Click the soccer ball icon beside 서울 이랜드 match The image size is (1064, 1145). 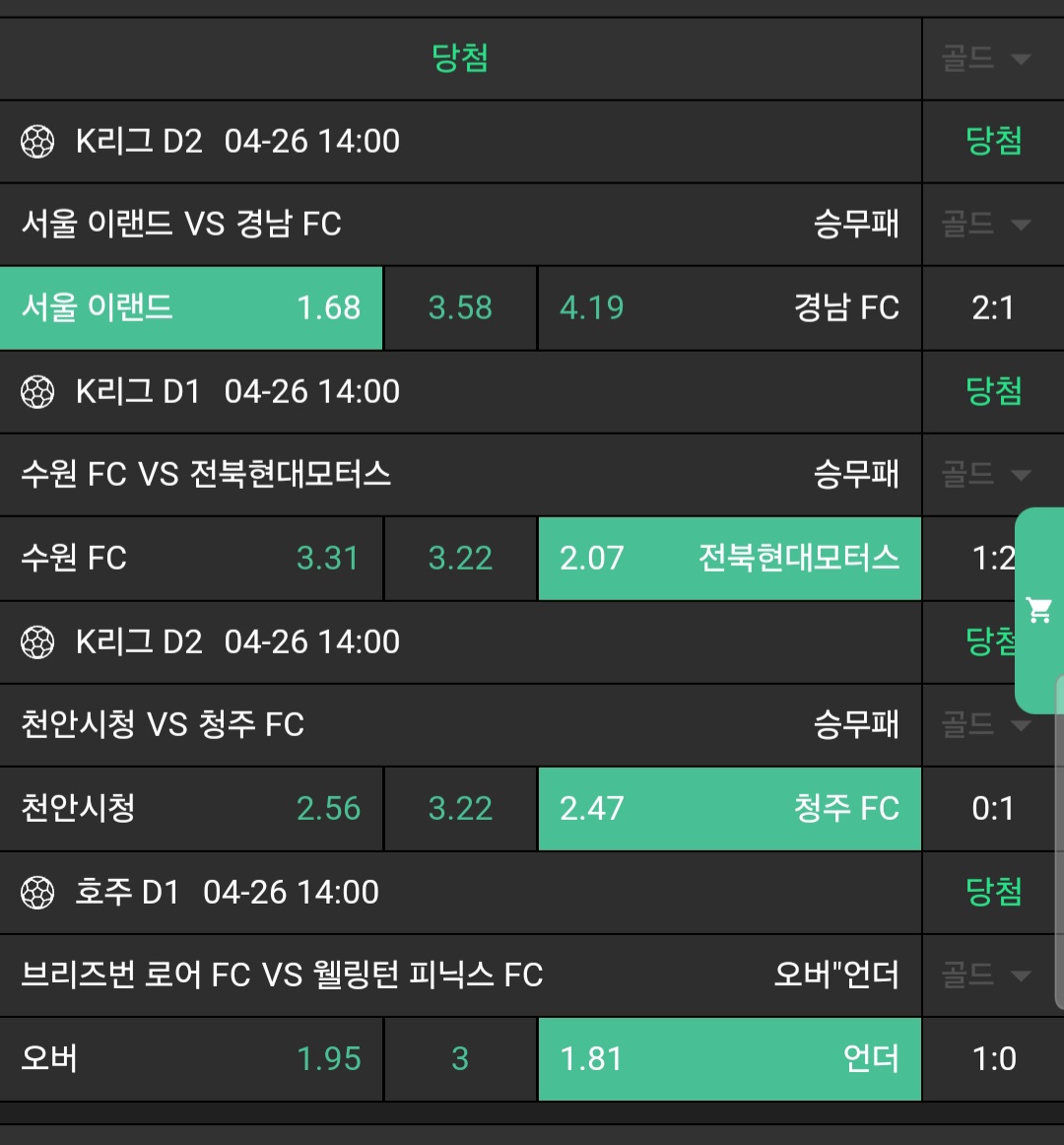point(37,142)
